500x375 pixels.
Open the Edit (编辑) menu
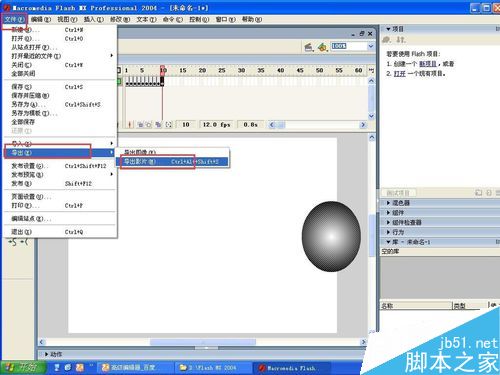(x=41, y=19)
